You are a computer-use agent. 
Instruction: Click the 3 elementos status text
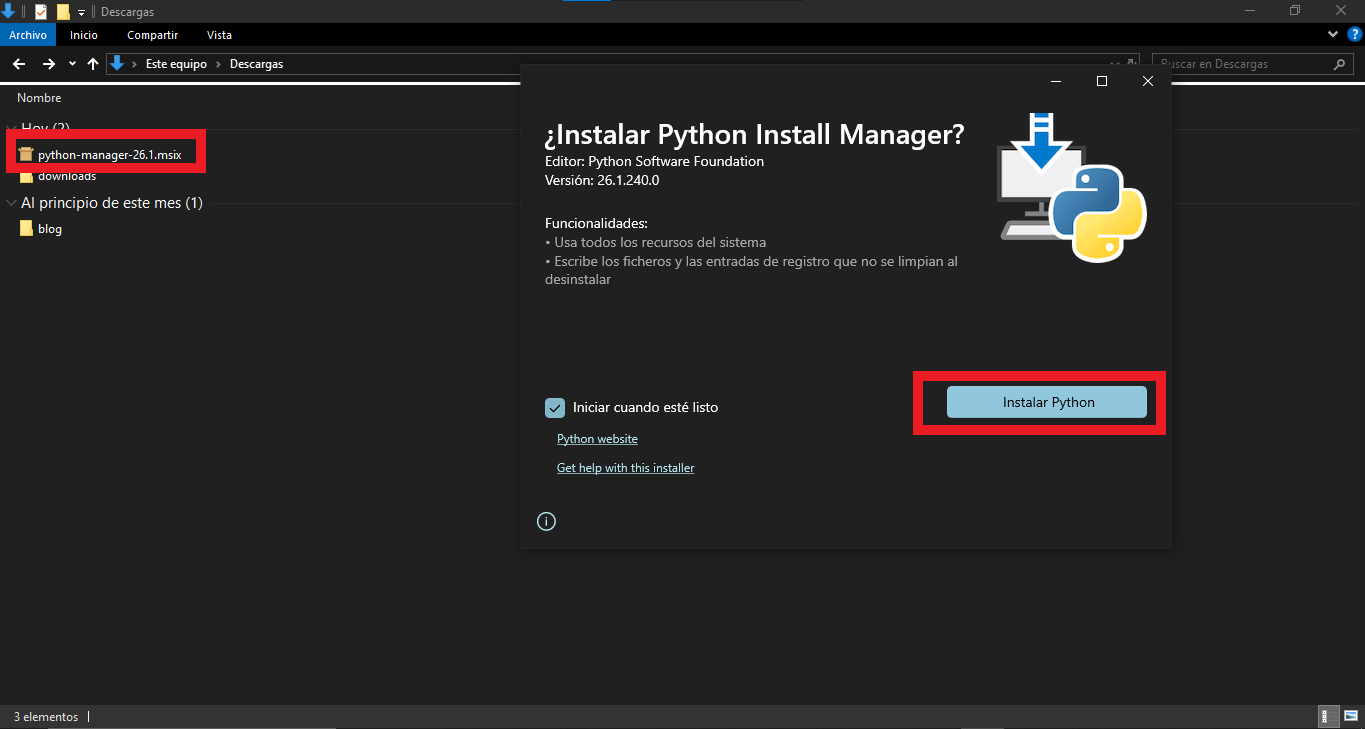click(x=46, y=717)
